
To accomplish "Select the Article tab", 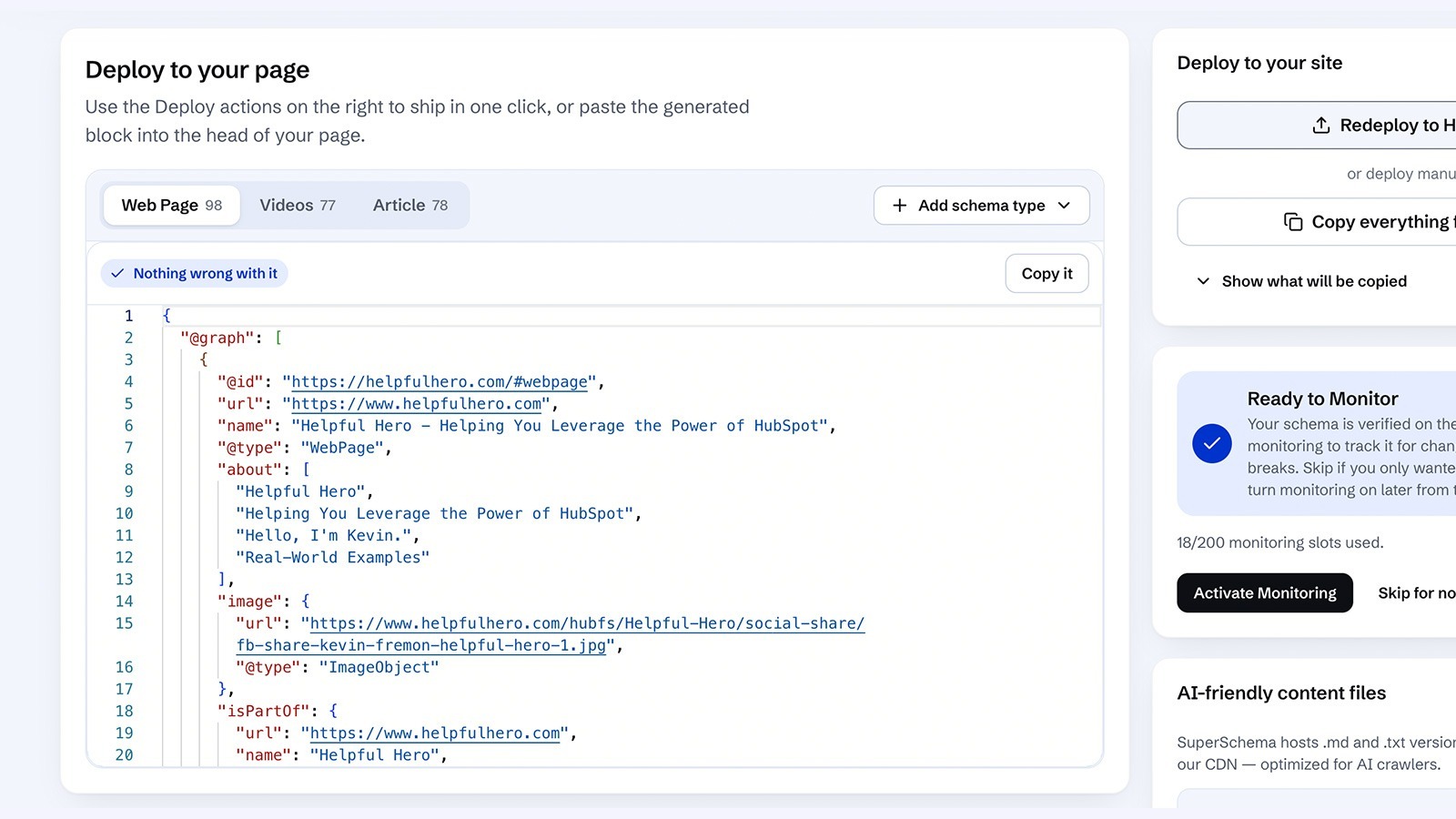I will click(x=410, y=206).
